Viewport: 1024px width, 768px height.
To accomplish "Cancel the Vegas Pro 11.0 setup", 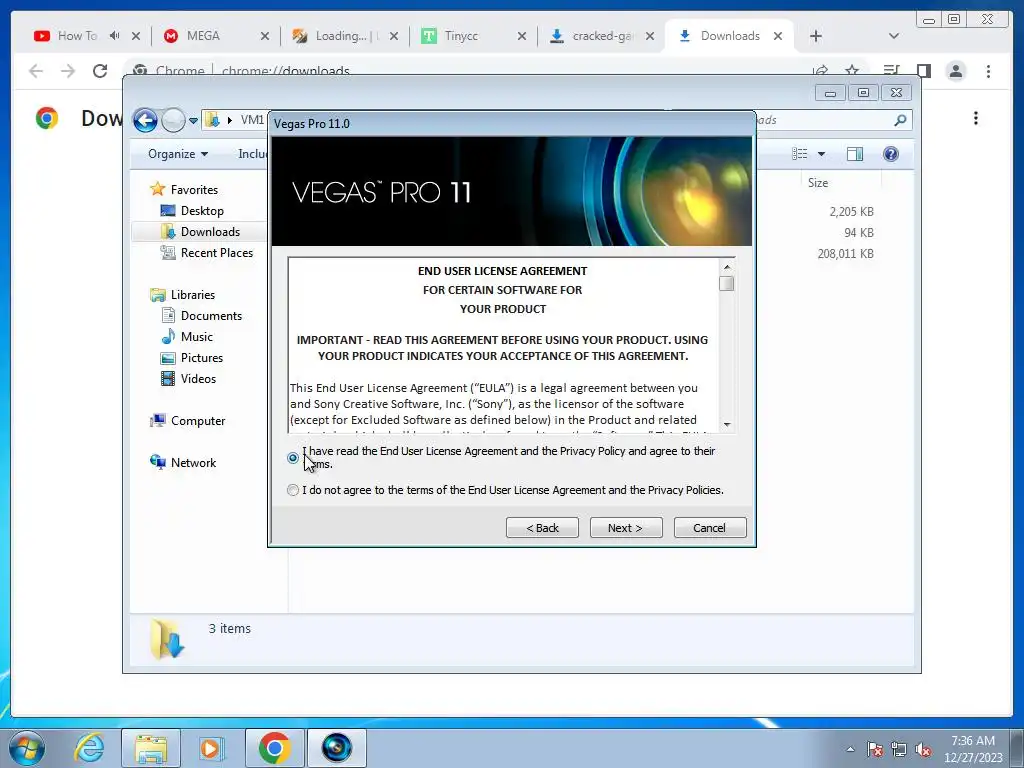I will point(710,528).
